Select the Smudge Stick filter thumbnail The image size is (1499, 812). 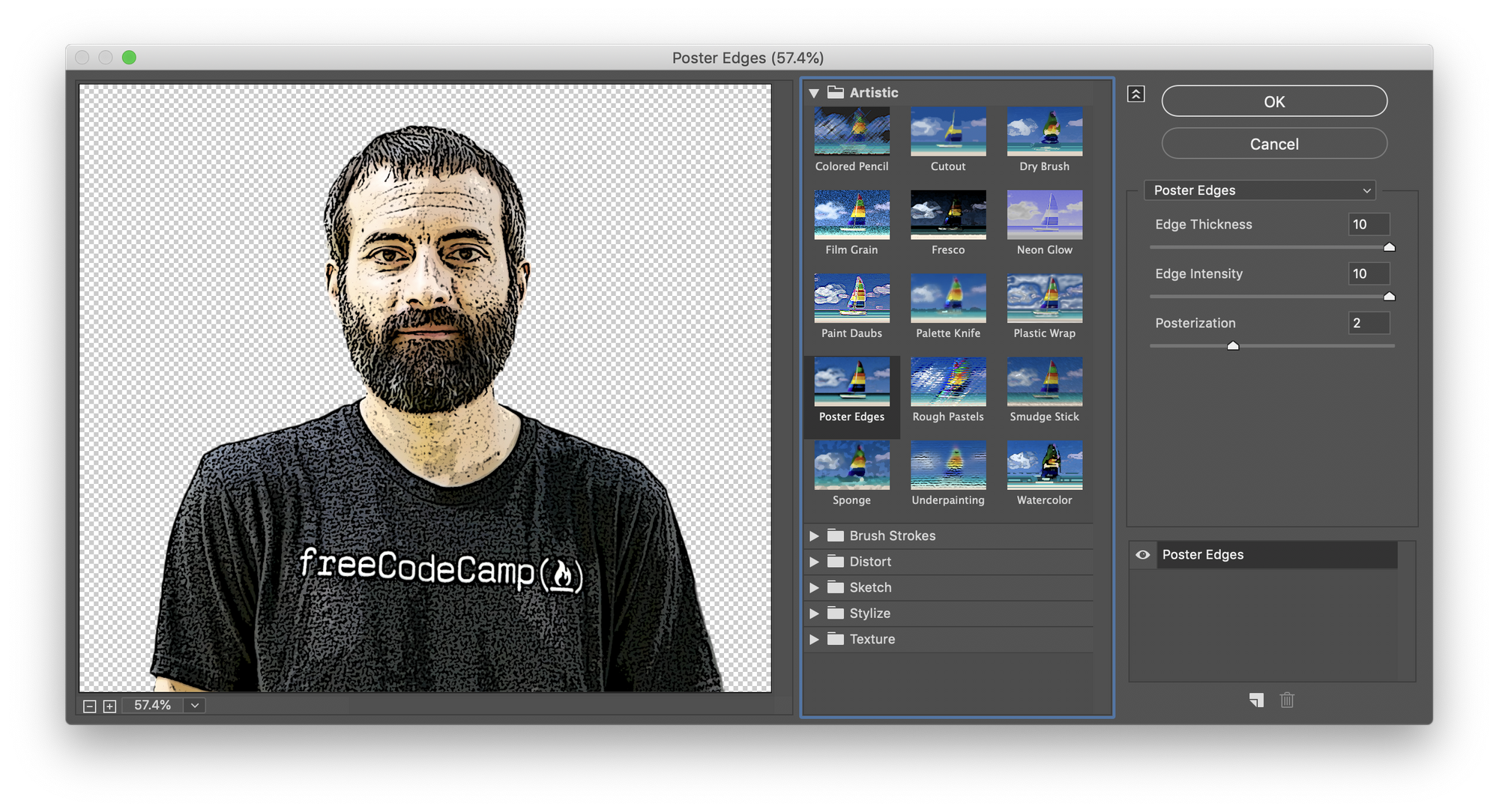(1044, 381)
